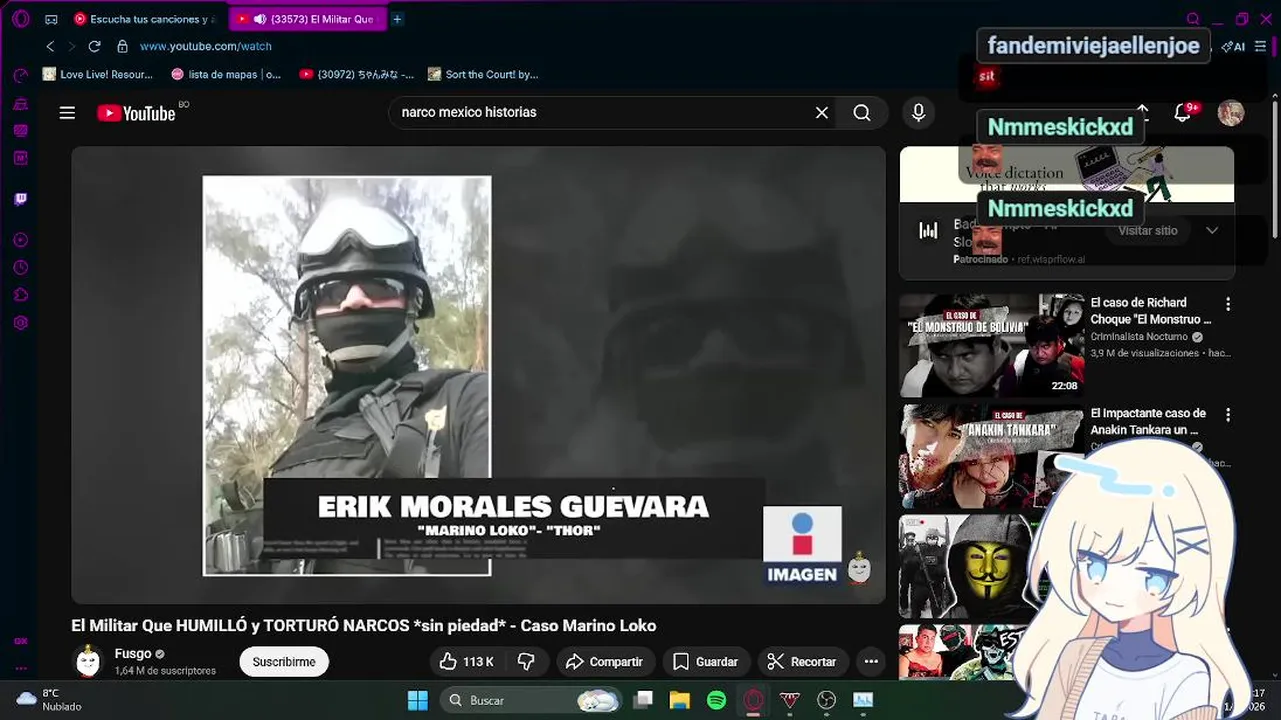
Task: Open the YouTube account avatar
Action: click(x=1230, y=113)
